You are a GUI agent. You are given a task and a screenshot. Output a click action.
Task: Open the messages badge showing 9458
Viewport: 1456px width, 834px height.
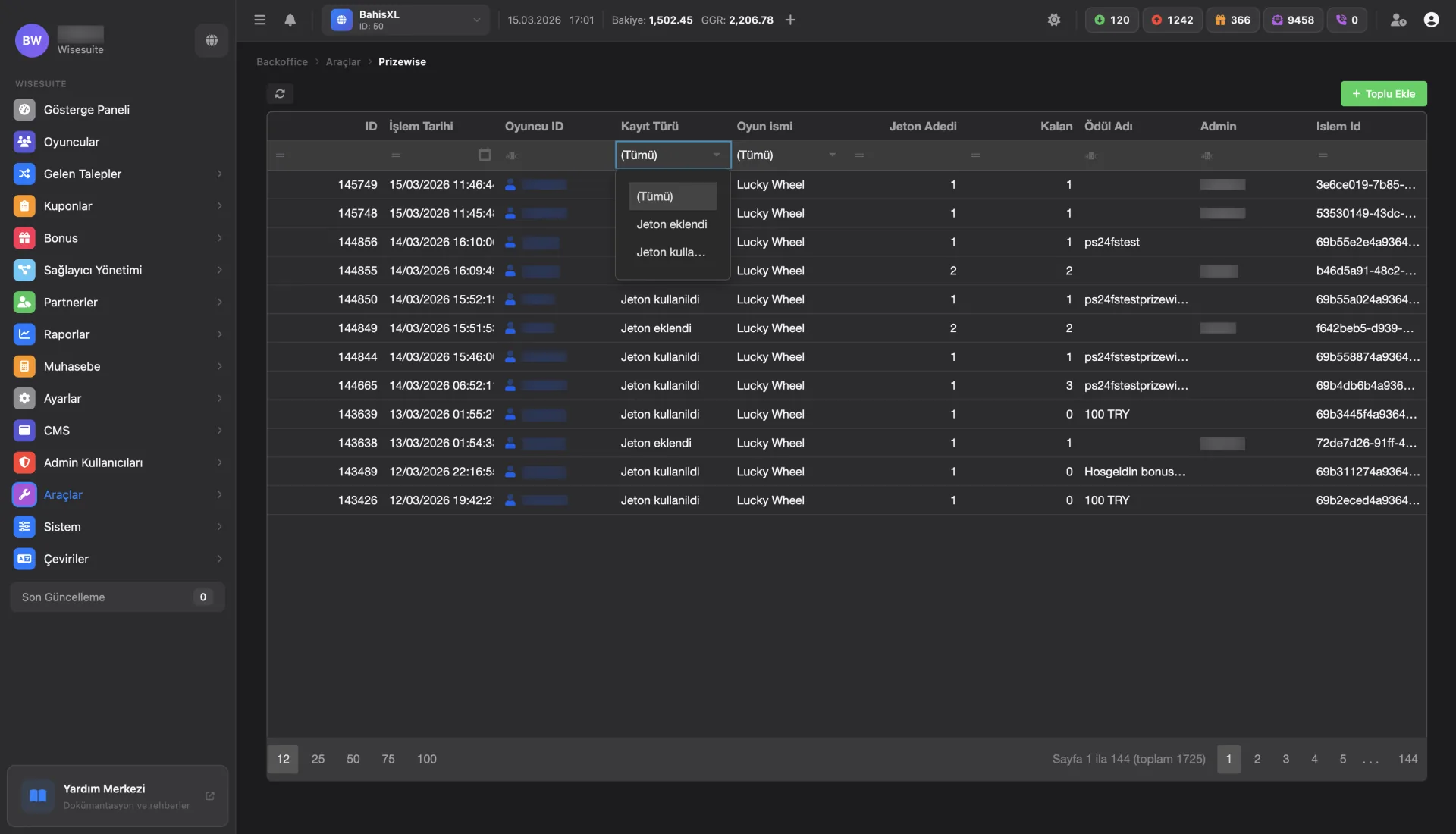pyautogui.click(x=1293, y=20)
